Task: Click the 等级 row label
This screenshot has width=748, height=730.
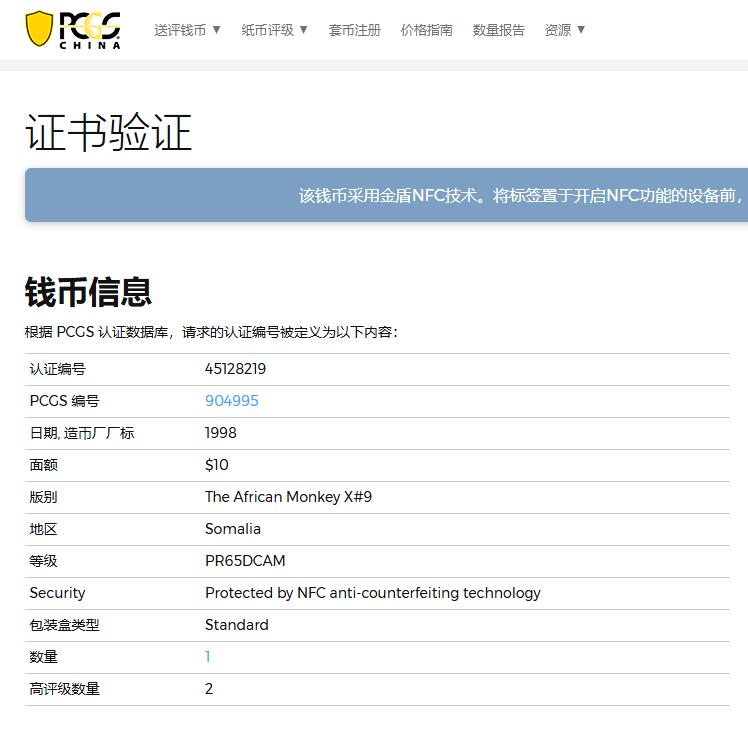Action: (43, 561)
